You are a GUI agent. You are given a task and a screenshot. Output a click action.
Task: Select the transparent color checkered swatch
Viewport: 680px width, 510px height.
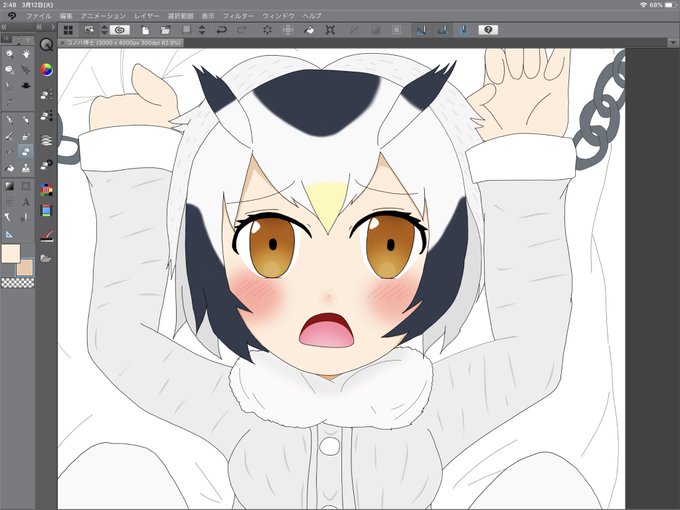[18, 283]
